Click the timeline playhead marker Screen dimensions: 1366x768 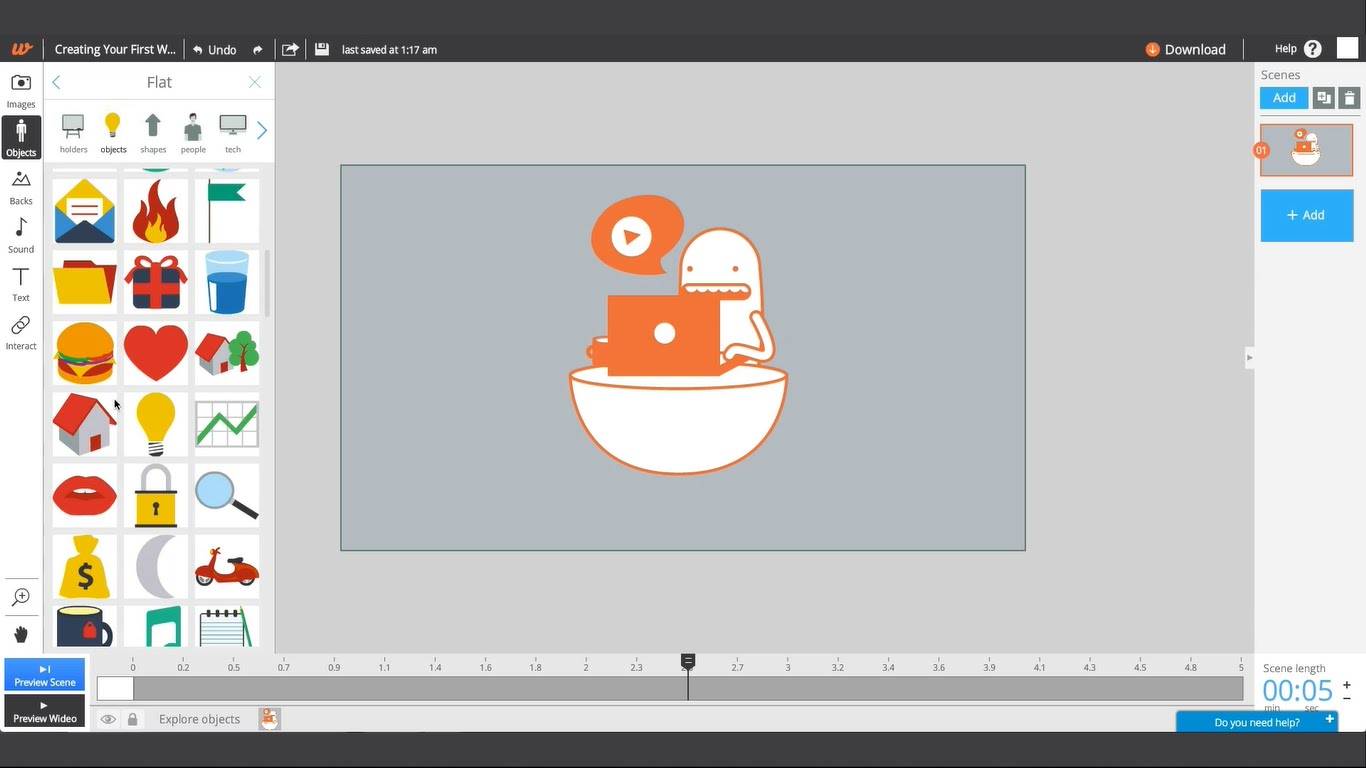pyautogui.click(x=688, y=661)
